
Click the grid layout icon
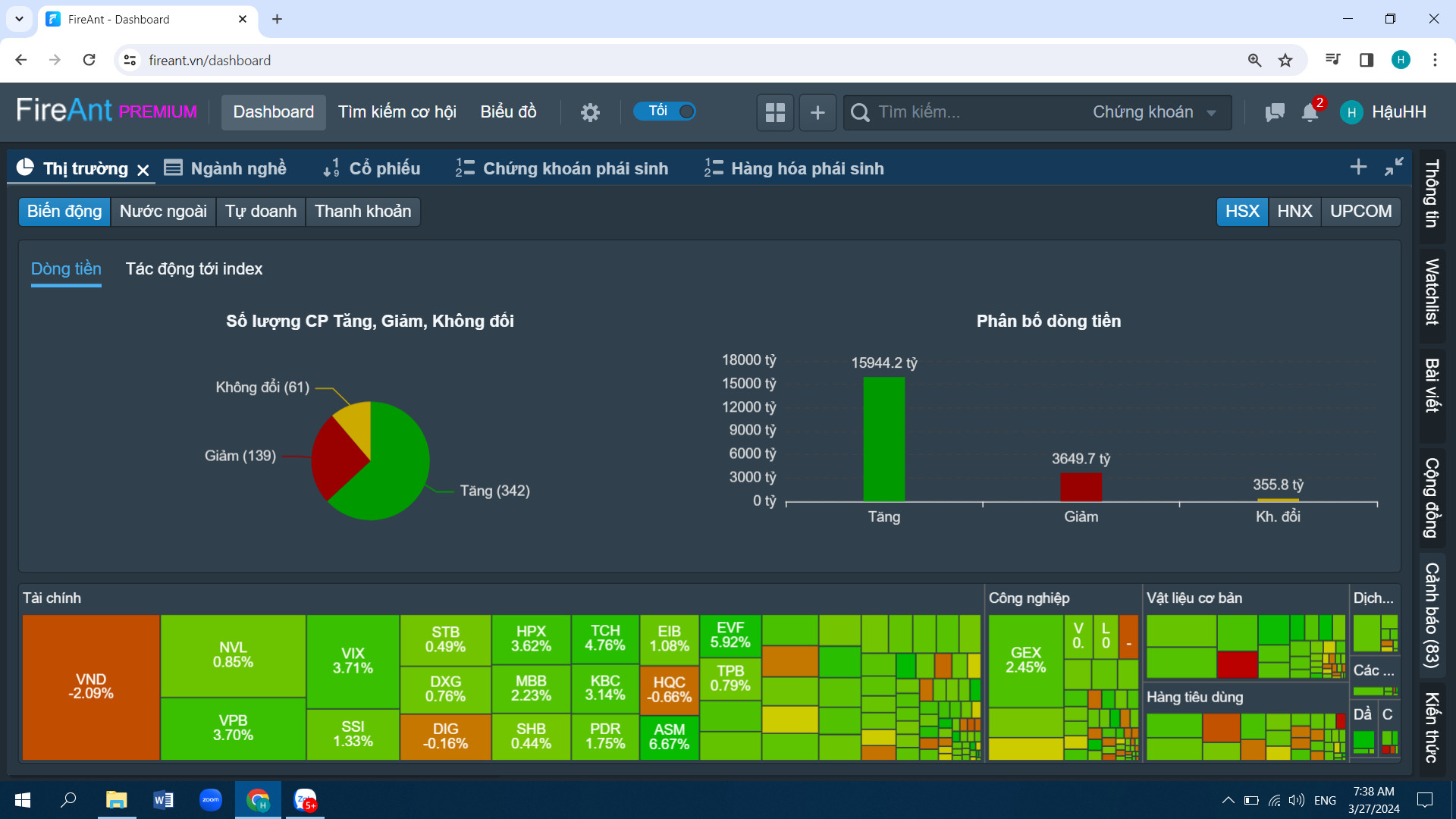pos(775,112)
